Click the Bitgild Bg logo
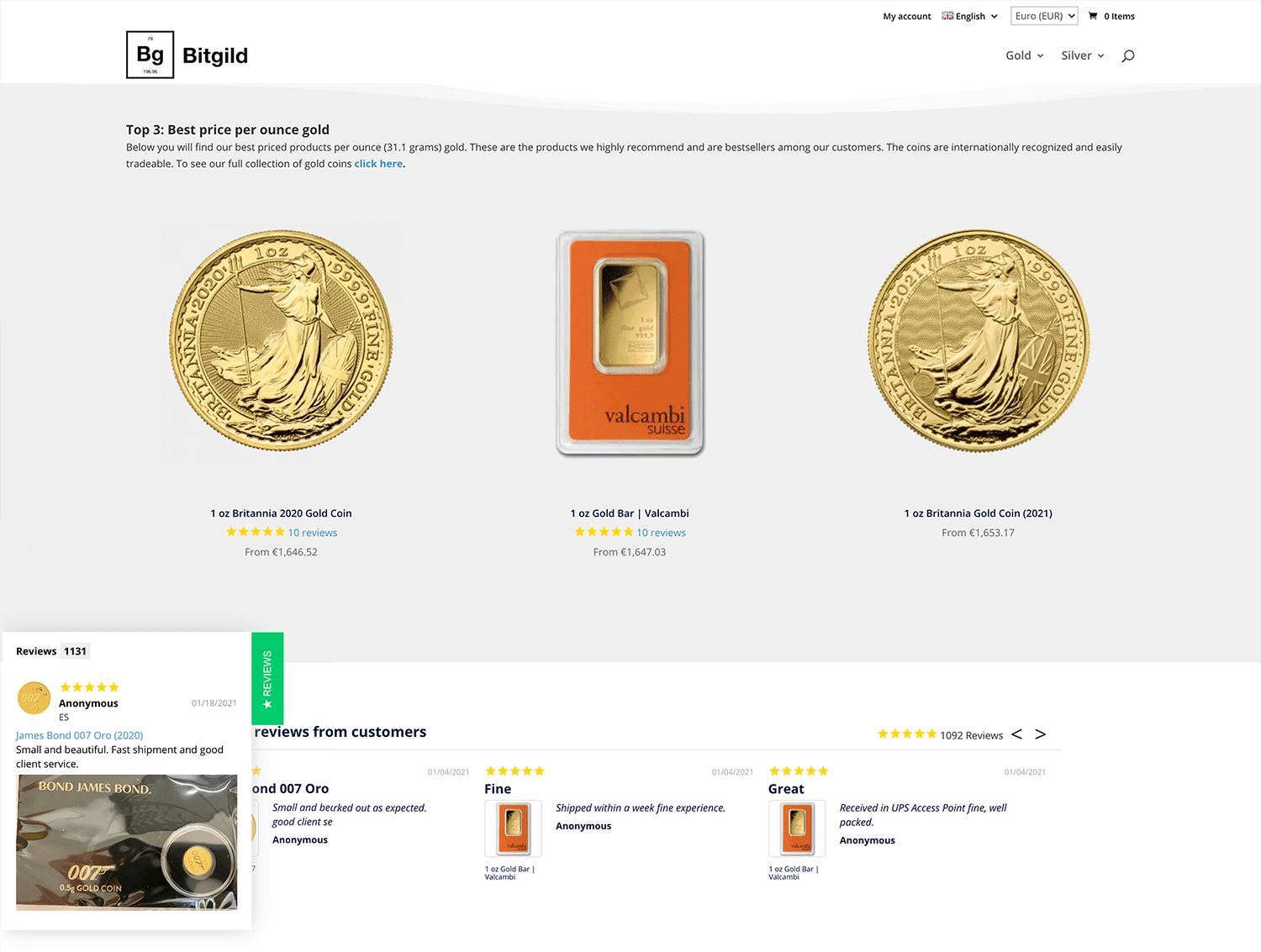This screenshot has height=952, width=1261. click(x=150, y=55)
